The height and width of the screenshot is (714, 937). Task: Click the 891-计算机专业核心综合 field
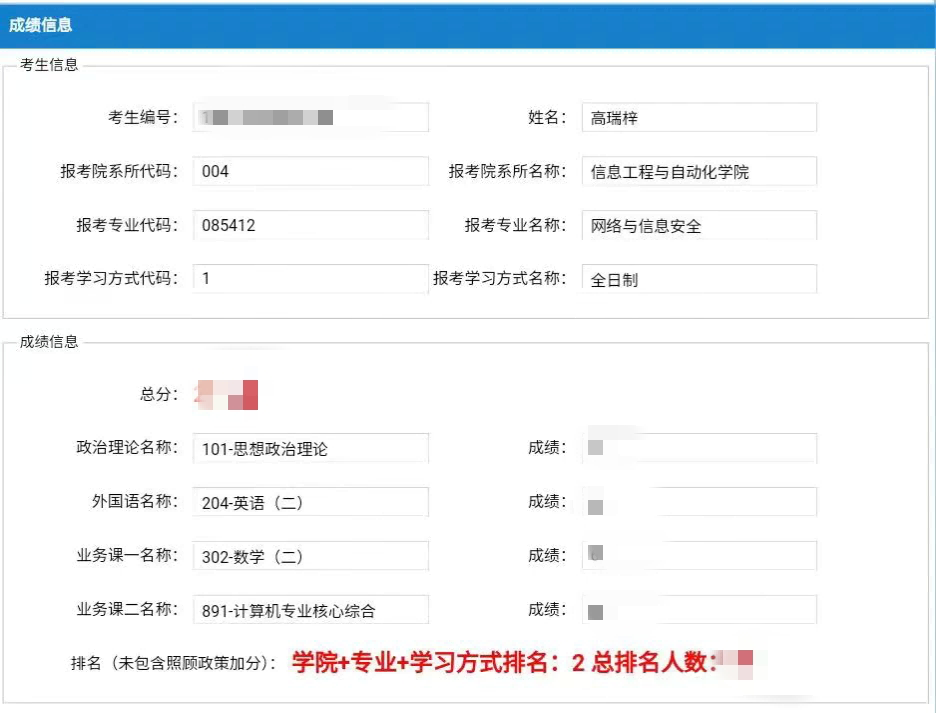[x=310, y=609]
